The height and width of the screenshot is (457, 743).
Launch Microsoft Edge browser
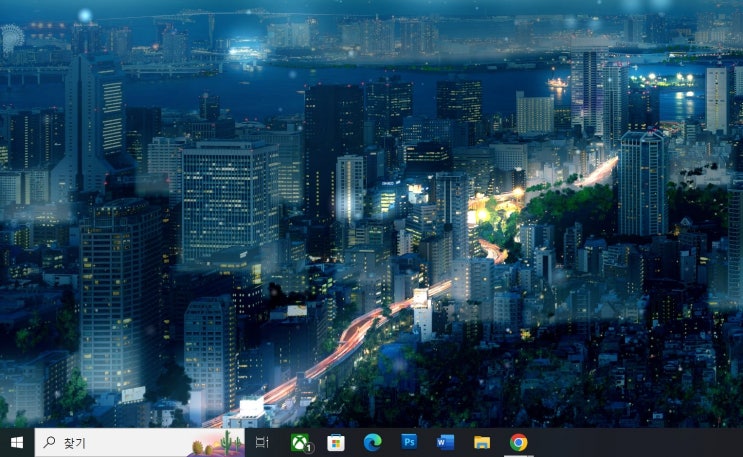(x=372, y=442)
